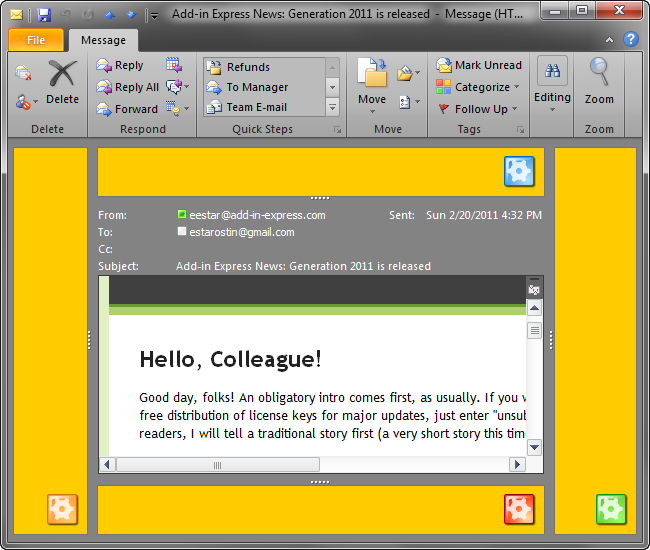The image size is (650, 550).
Task: Open the File tab
Action: (x=36, y=40)
